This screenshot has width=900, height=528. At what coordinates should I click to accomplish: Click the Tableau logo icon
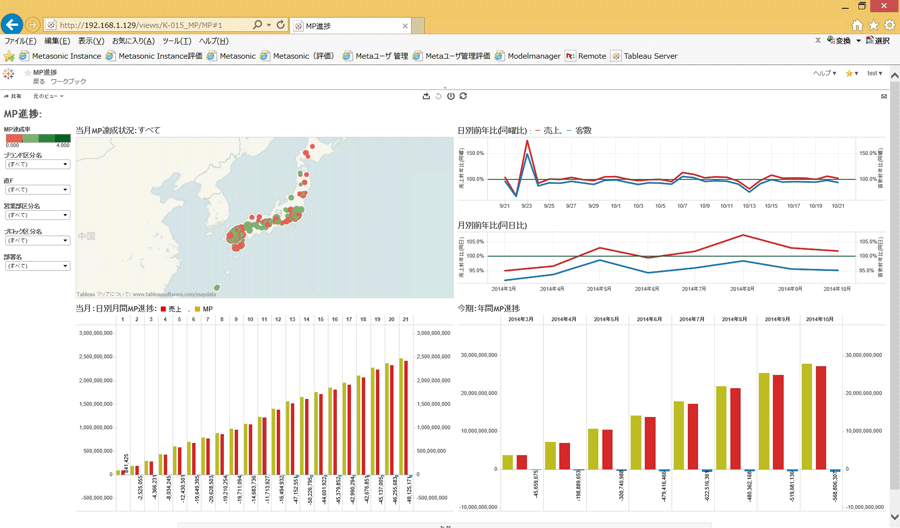[9, 74]
